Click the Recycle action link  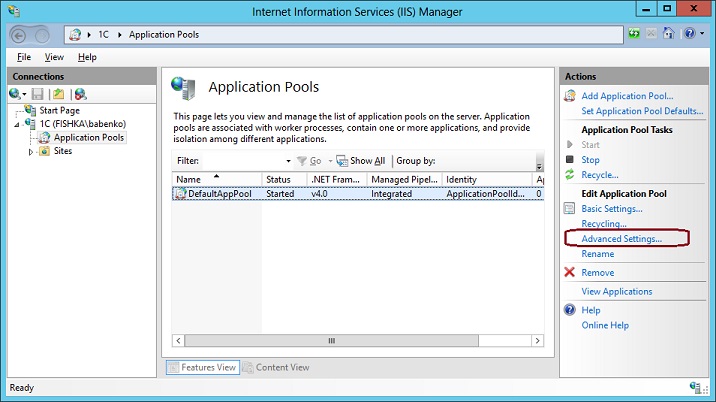tap(600, 175)
